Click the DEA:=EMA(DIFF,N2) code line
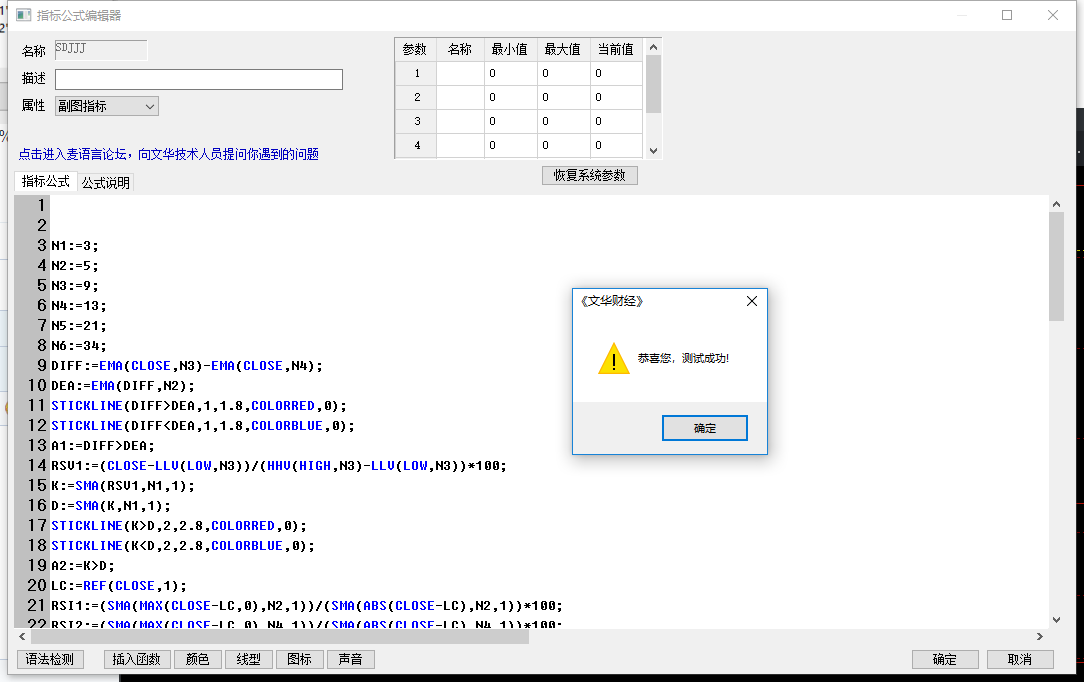Image resolution: width=1084 pixels, height=682 pixels. (x=123, y=386)
